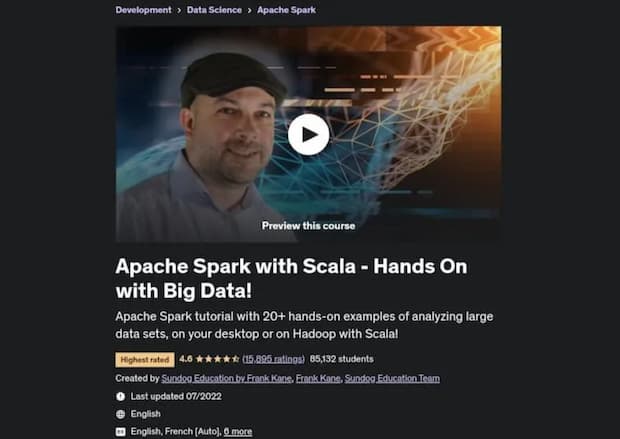
Task: Click the 4.6 rating score
Action: pyautogui.click(x=185, y=359)
